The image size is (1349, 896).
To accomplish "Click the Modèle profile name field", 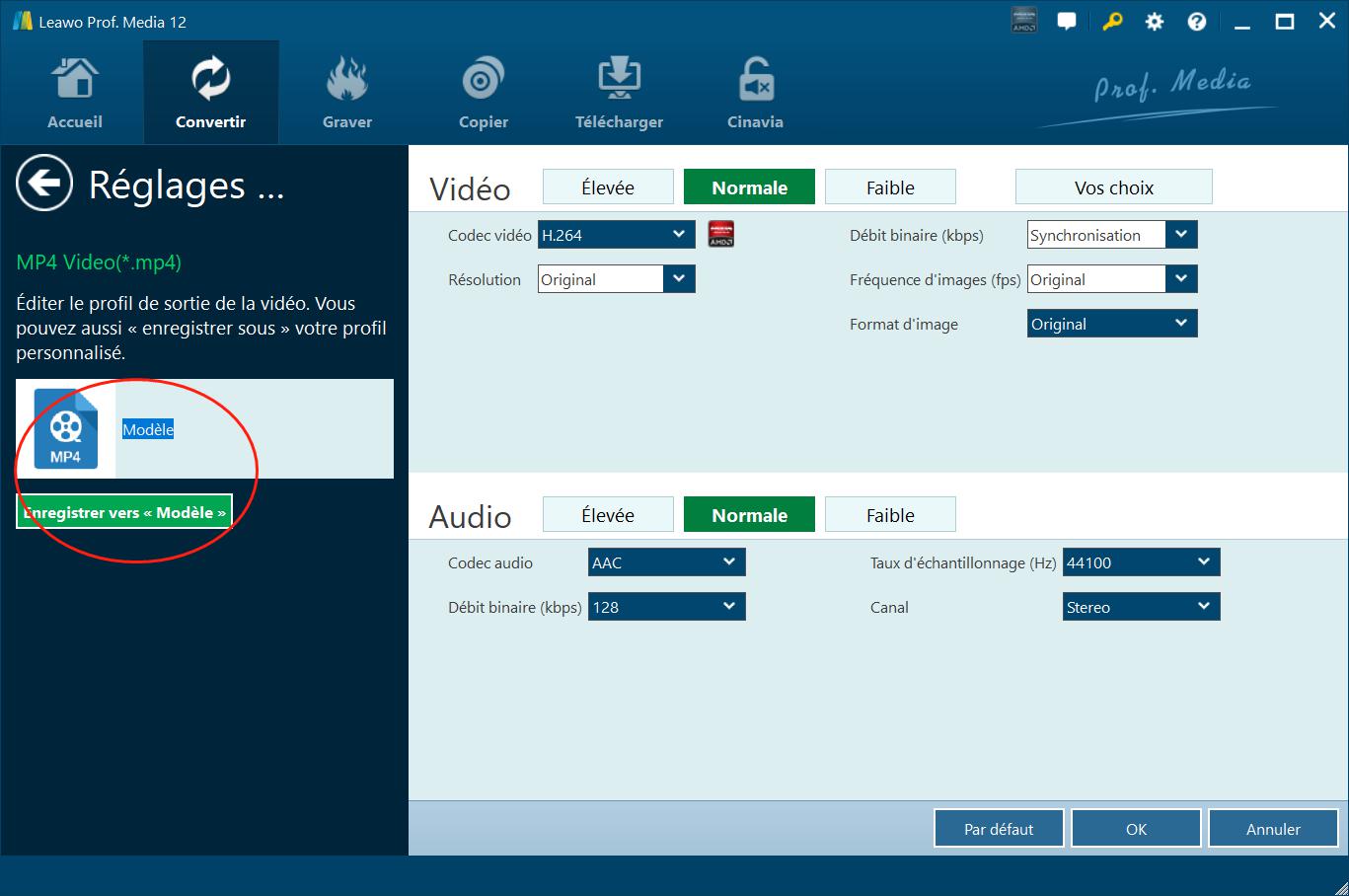I will coord(148,429).
